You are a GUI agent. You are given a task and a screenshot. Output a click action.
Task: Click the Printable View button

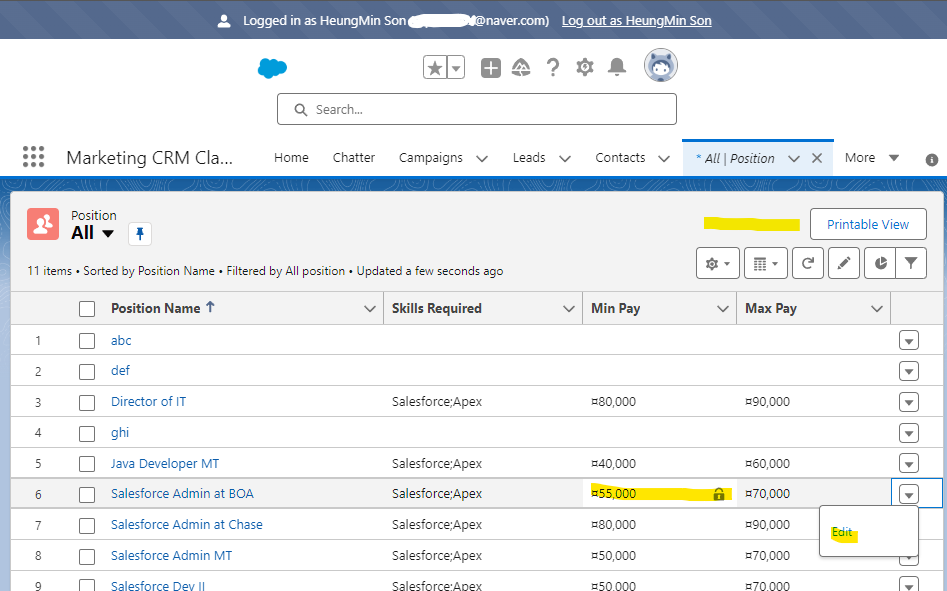click(x=868, y=225)
